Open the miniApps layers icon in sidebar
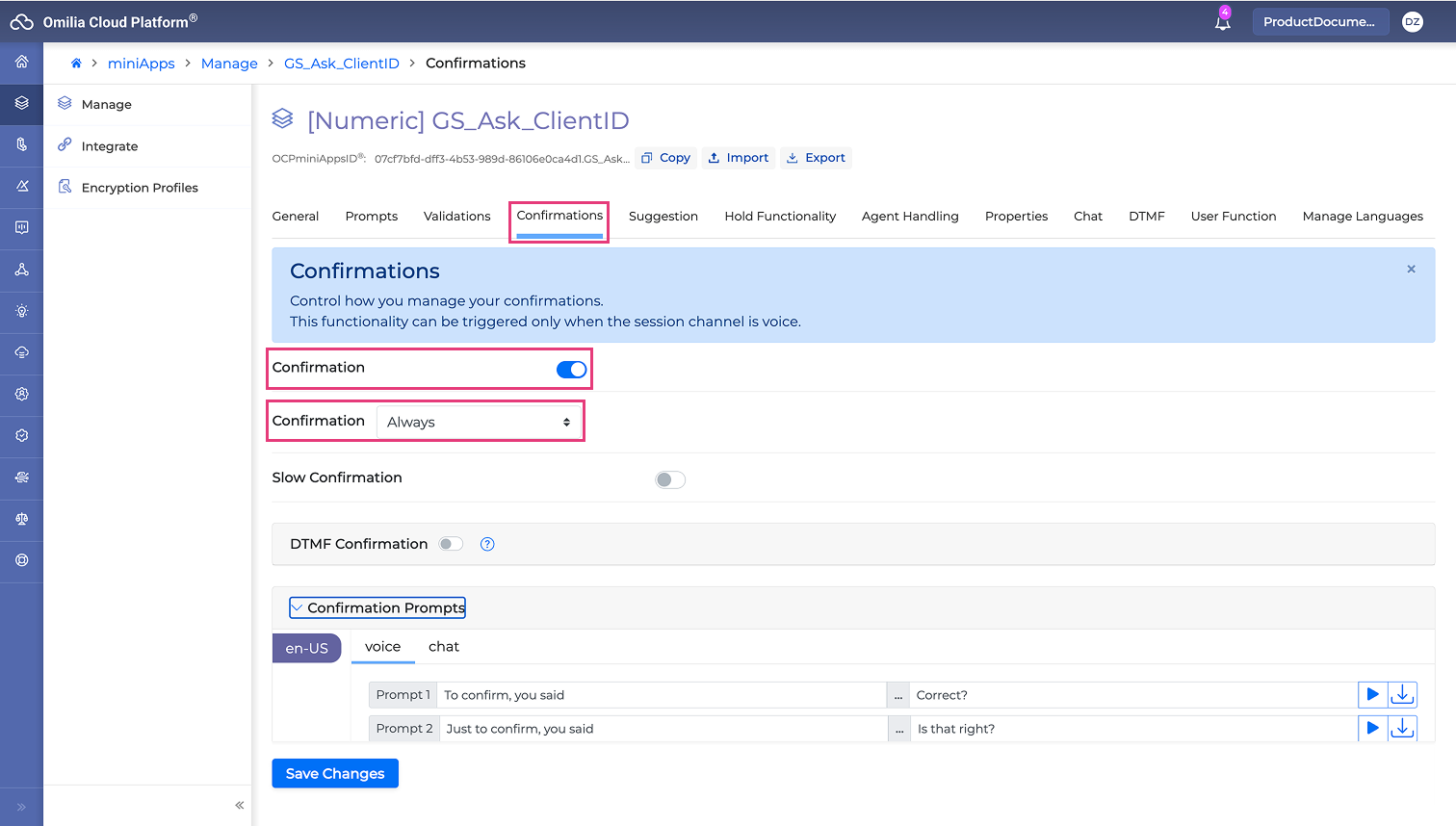This screenshot has width=1456, height=826. tap(21, 103)
